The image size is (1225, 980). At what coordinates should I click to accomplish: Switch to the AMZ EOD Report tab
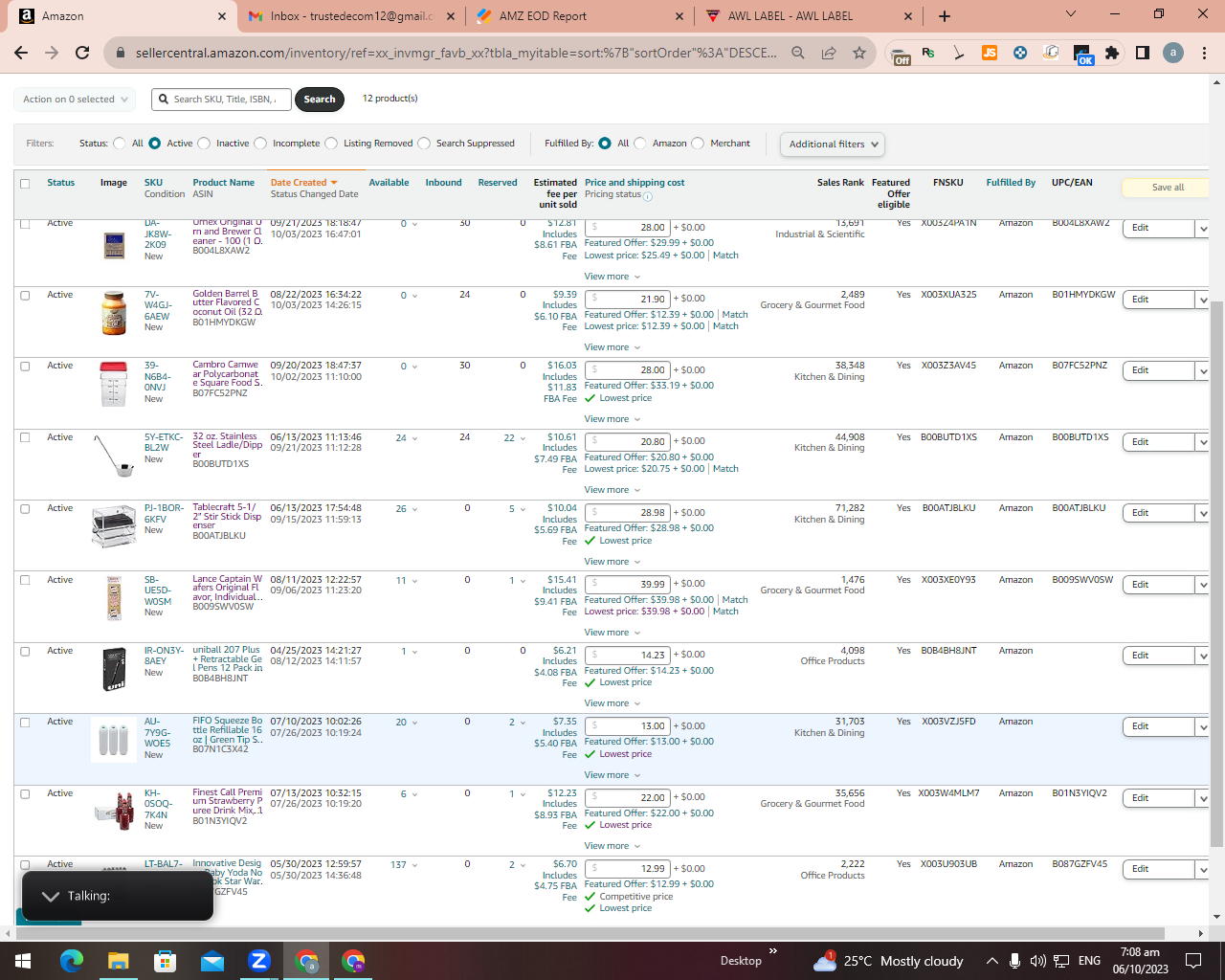coord(580,15)
